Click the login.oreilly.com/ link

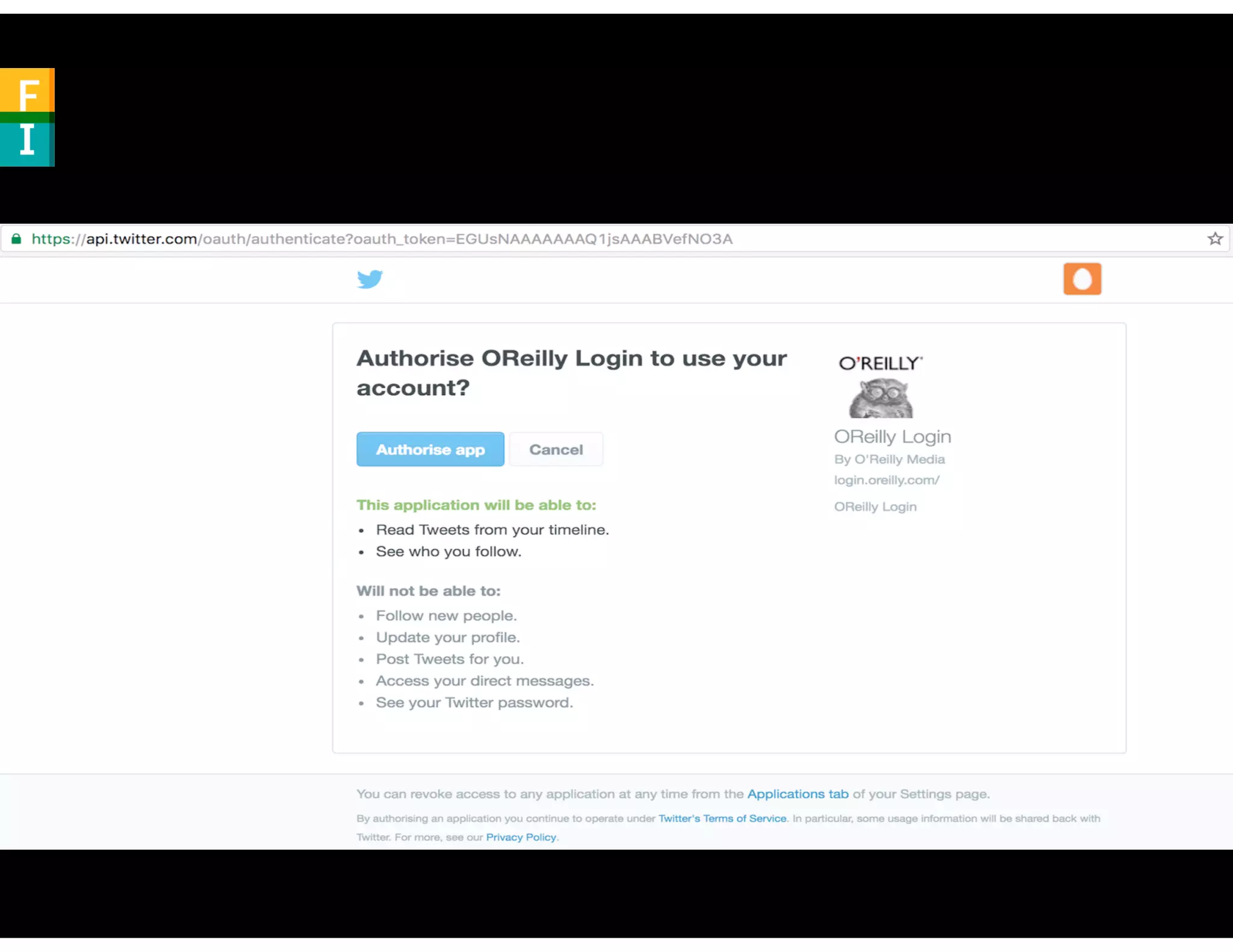887,480
